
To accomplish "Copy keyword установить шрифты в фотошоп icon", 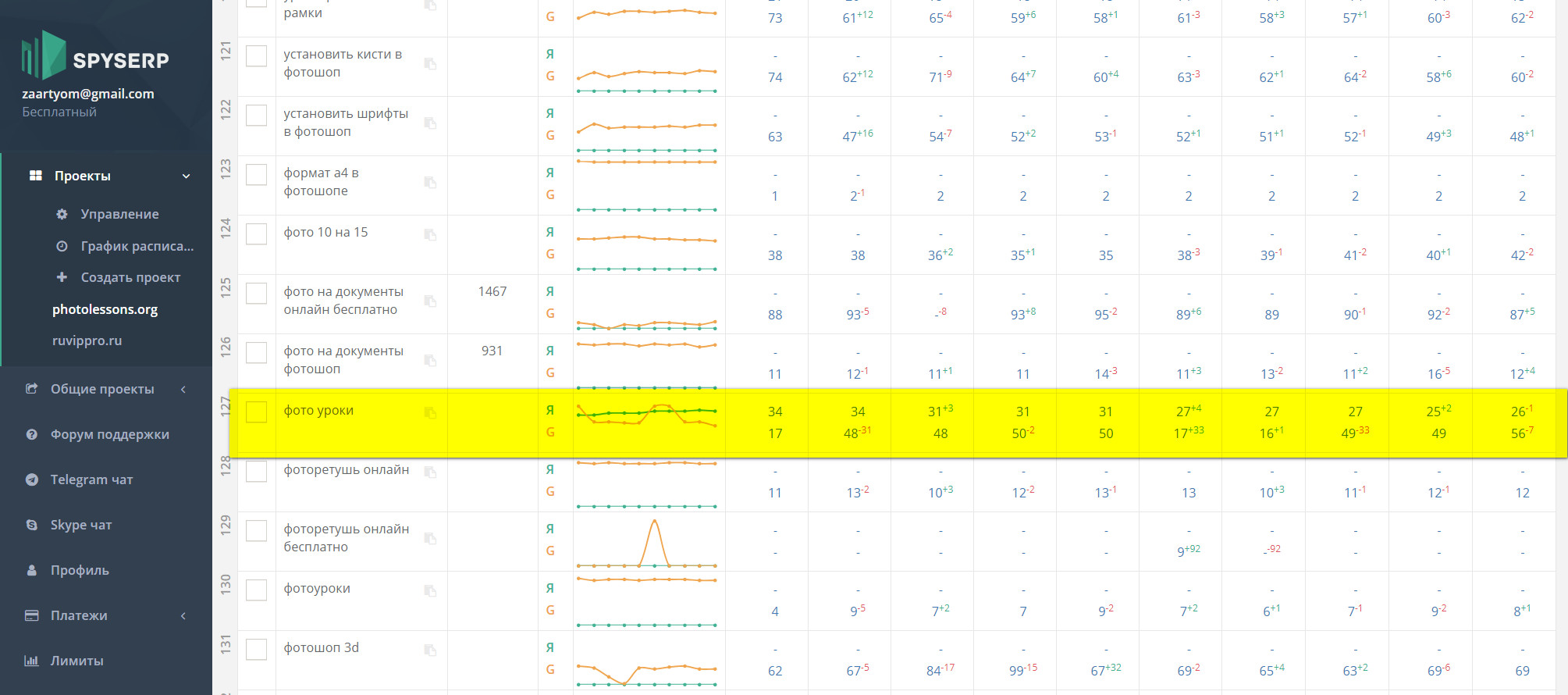I will pos(430,123).
